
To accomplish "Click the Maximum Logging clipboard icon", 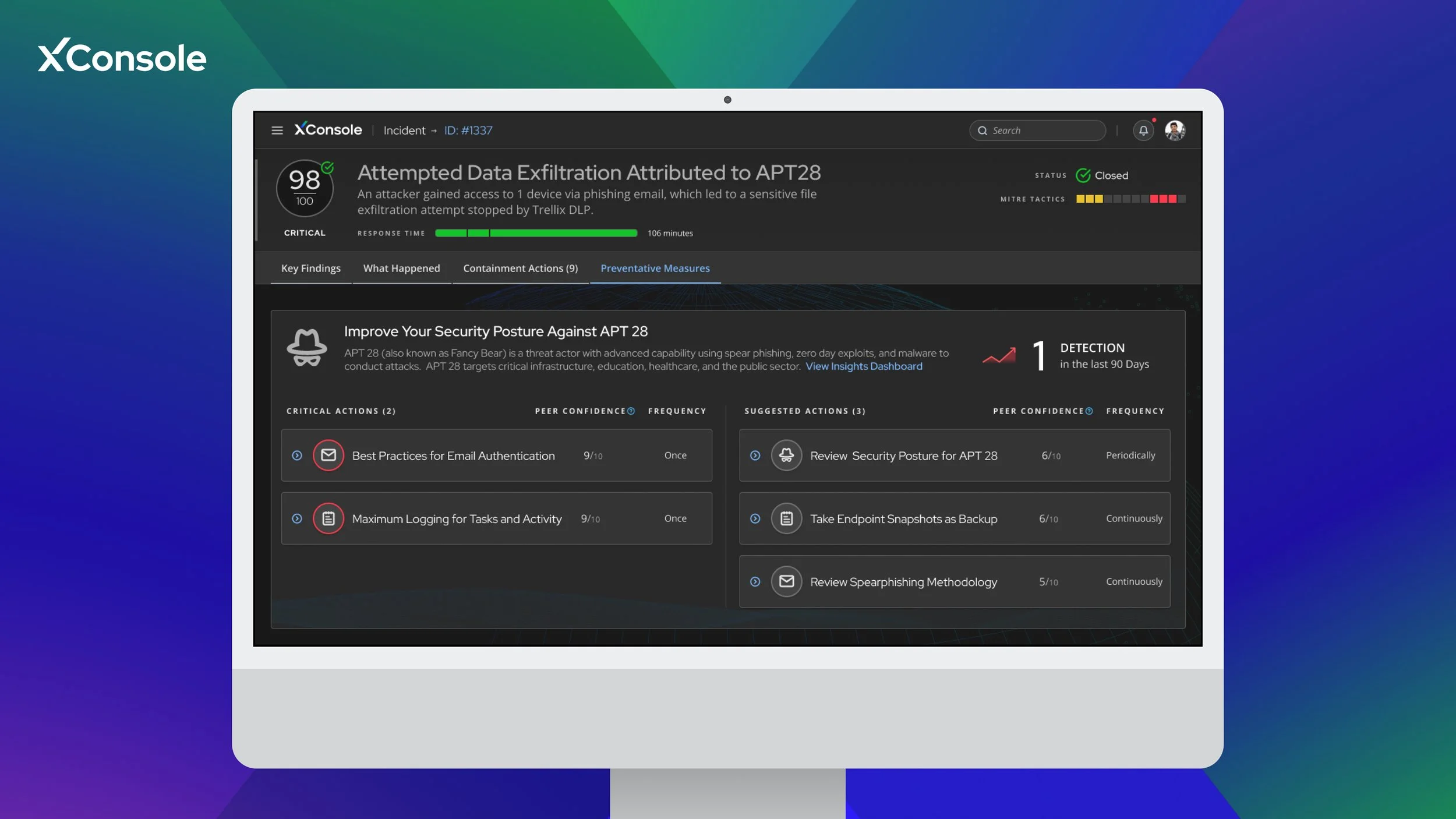I will [328, 518].
